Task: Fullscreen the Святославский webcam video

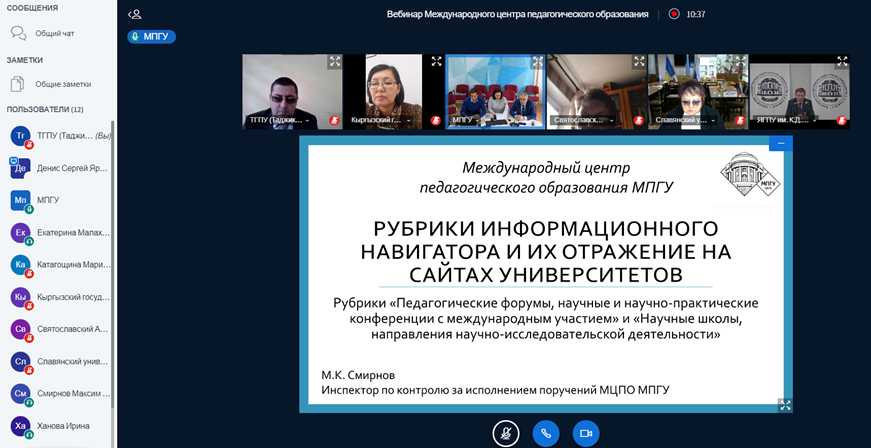Action: tap(639, 62)
